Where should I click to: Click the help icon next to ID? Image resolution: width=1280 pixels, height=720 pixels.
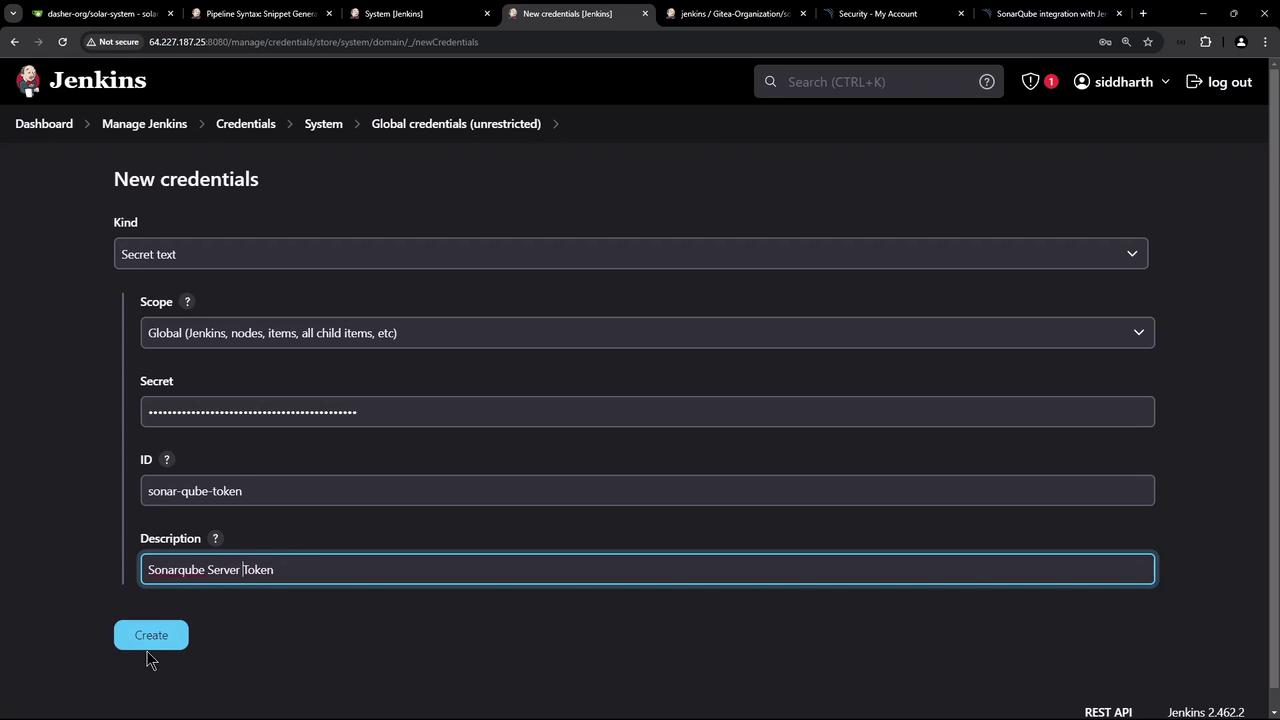pyautogui.click(x=167, y=460)
